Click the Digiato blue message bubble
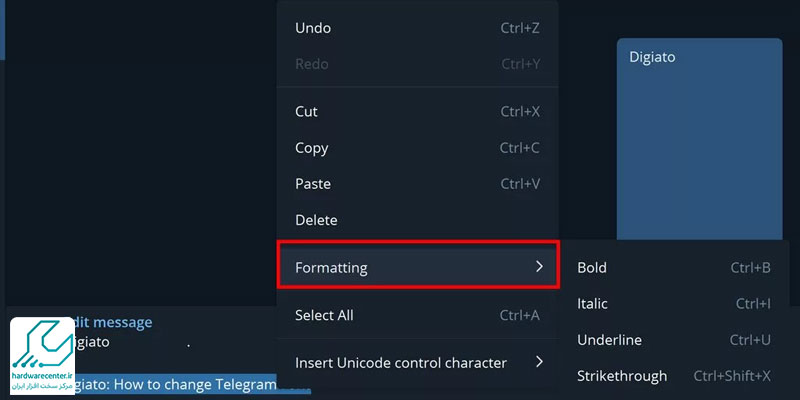 pos(699,139)
